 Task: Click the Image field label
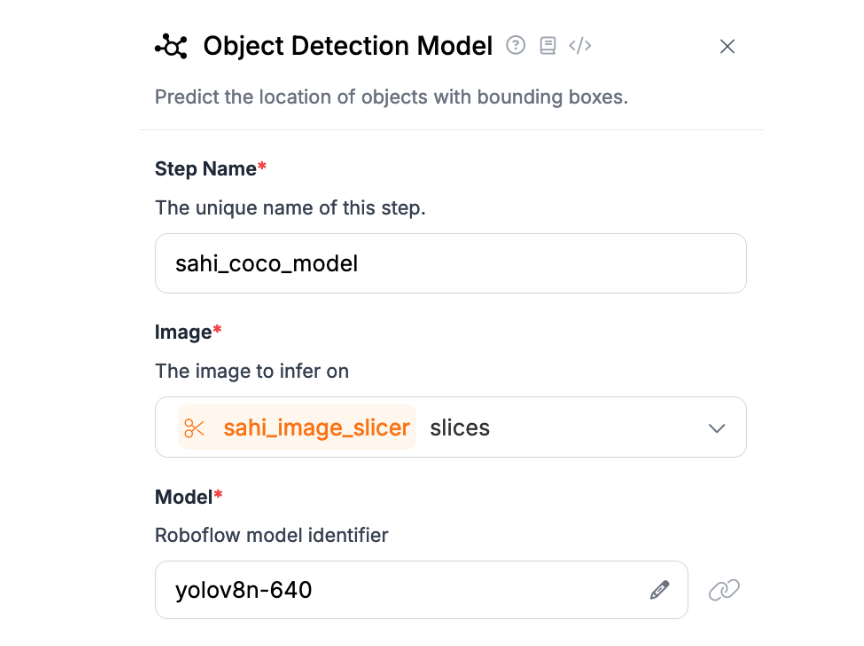coord(184,332)
